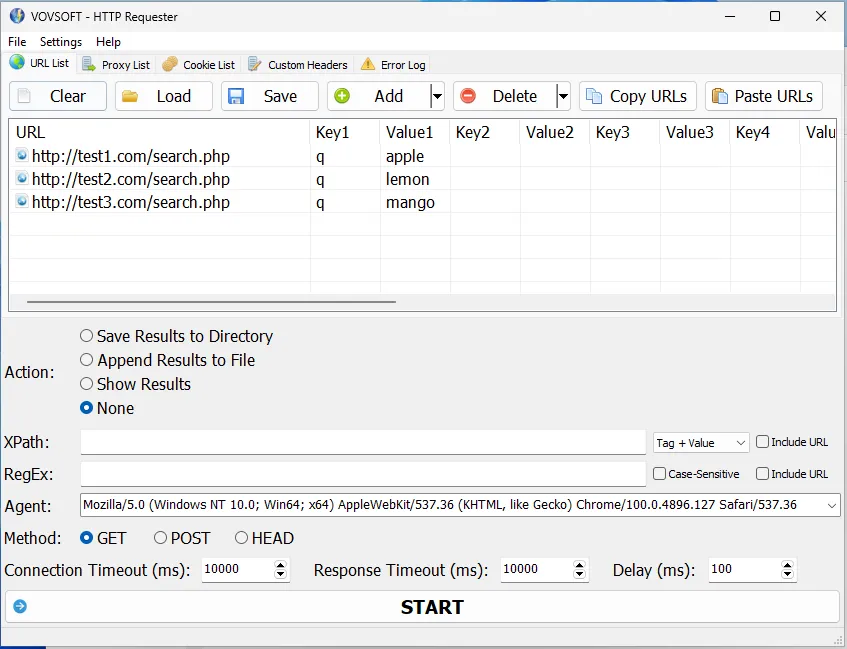Switch to the Proxy List tab

click(116, 64)
